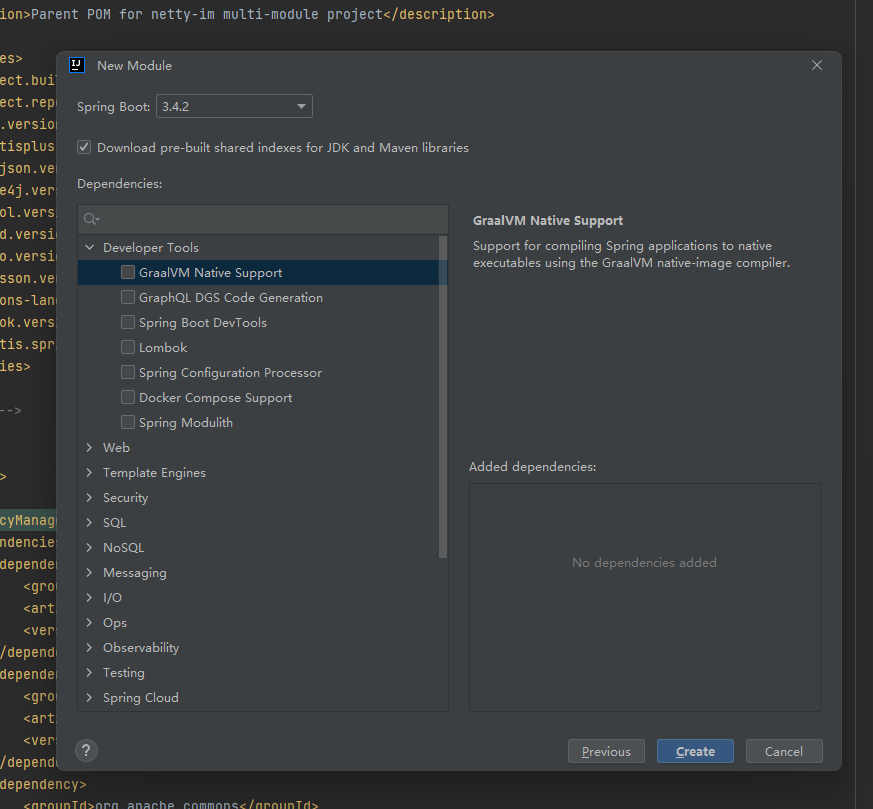Click the Security category label
Image resolution: width=873 pixels, height=809 pixels.
coord(125,498)
